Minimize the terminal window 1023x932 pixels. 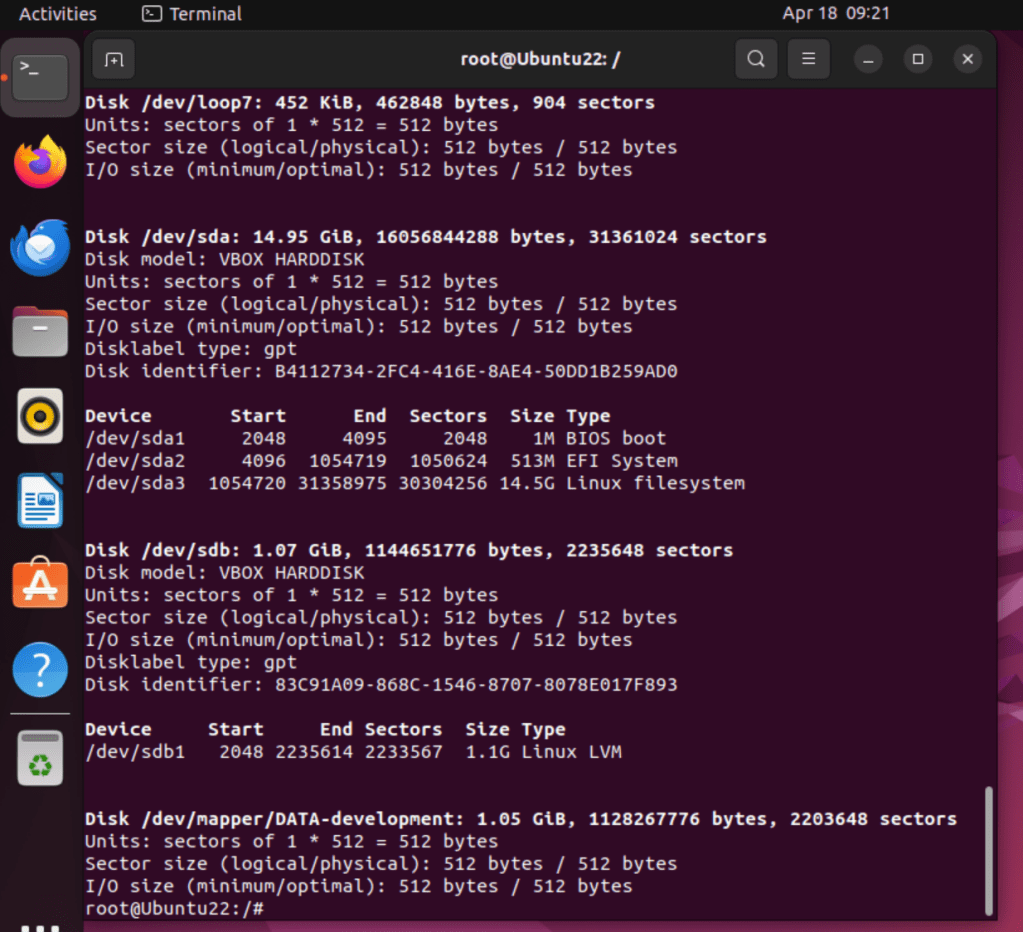click(868, 59)
